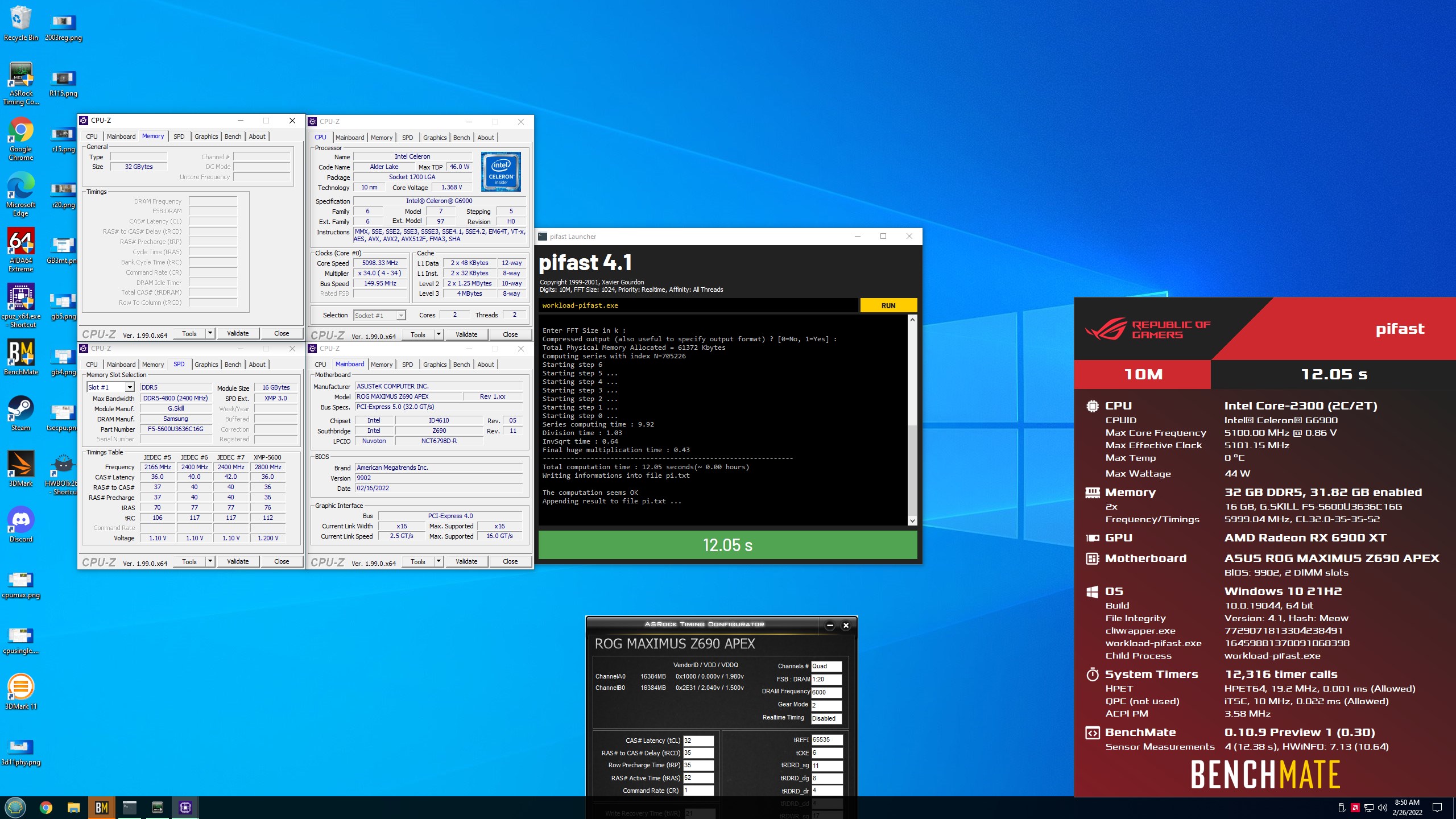Launch Microsoft Edge from the desktop
Viewport: 1456px width, 819px height.
[20, 195]
